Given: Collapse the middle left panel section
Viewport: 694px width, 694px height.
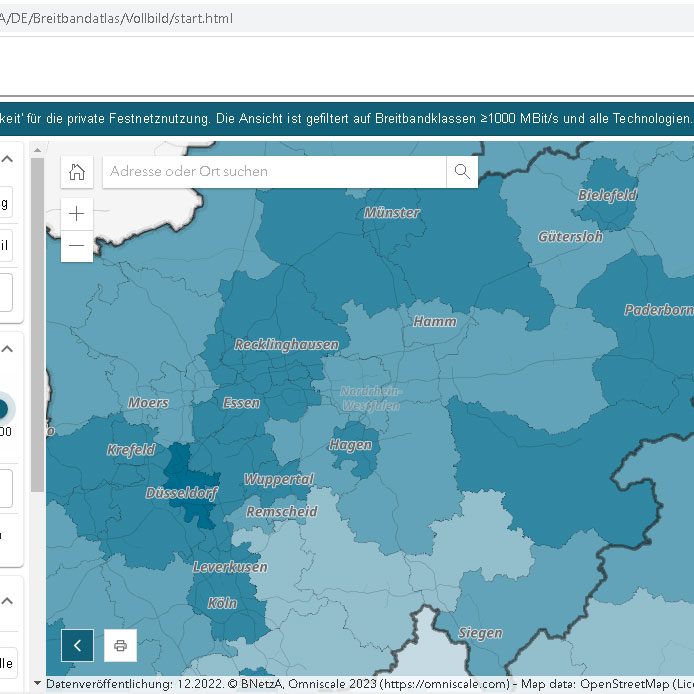Looking at the screenshot, I should tap(7, 350).
